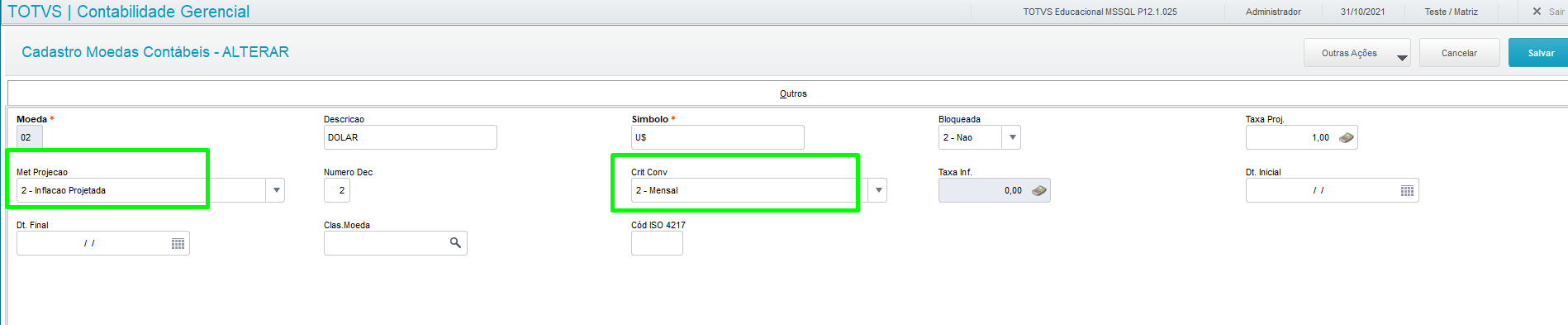The image size is (1568, 325).
Task: Focus the Descricao field containing DOLAR
Action: pos(411,137)
